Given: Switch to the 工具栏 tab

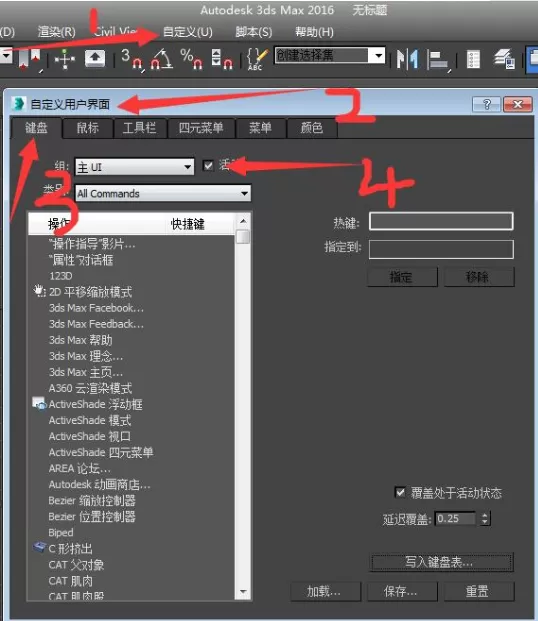Looking at the screenshot, I should pyautogui.click(x=139, y=128).
